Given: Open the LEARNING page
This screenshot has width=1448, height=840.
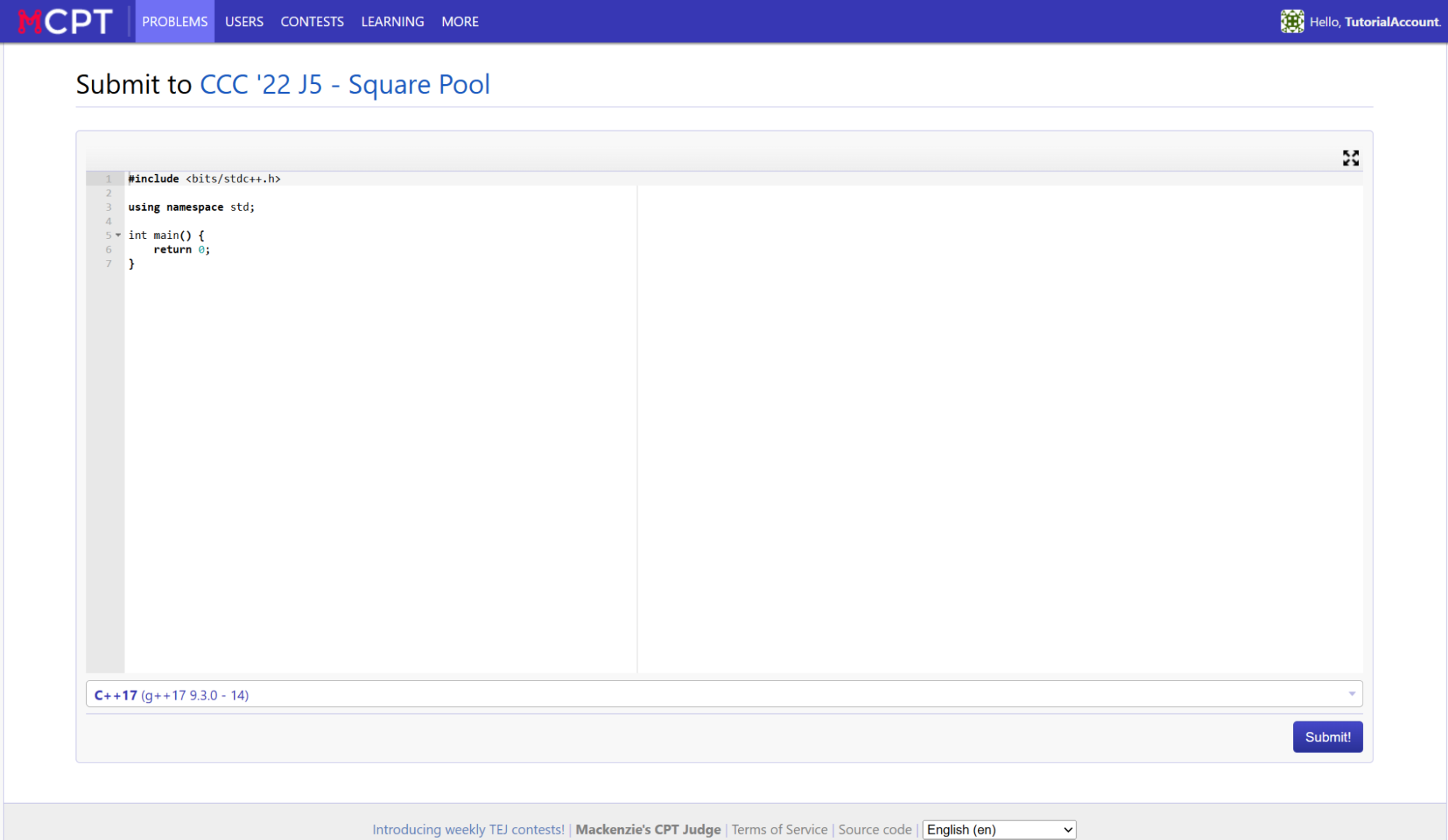Looking at the screenshot, I should [x=392, y=21].
